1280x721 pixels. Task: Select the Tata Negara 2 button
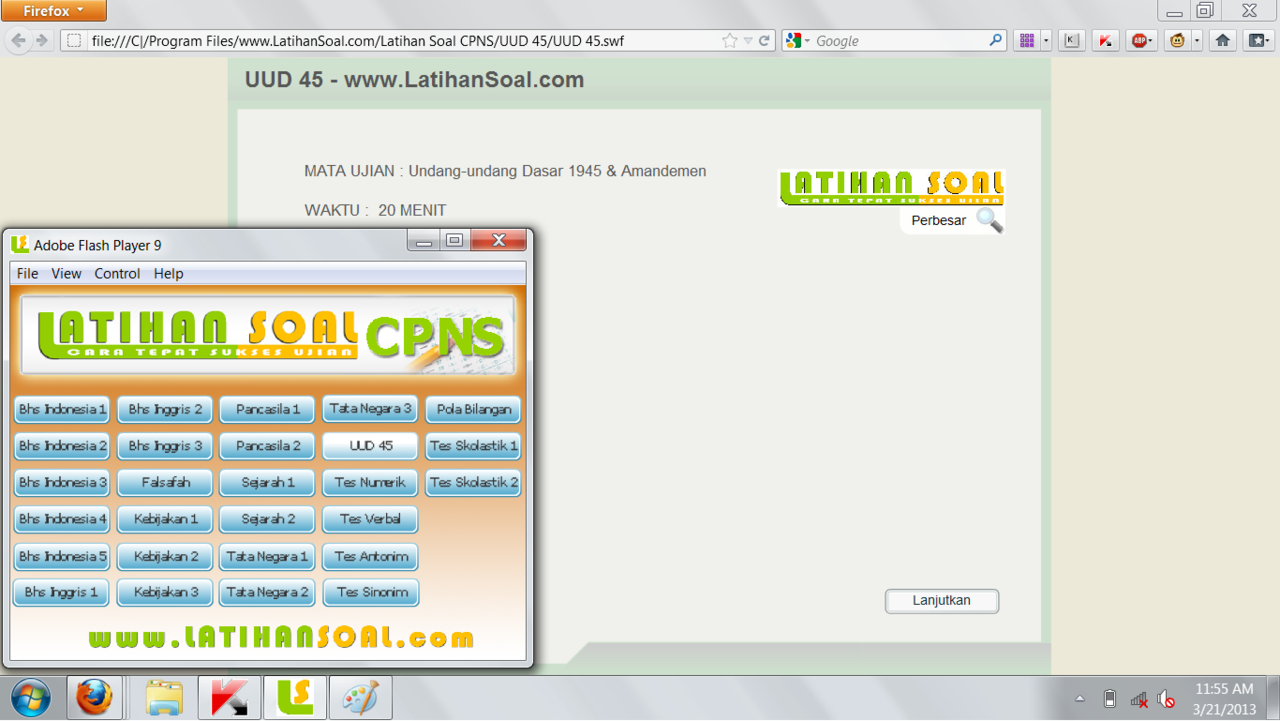267,593
